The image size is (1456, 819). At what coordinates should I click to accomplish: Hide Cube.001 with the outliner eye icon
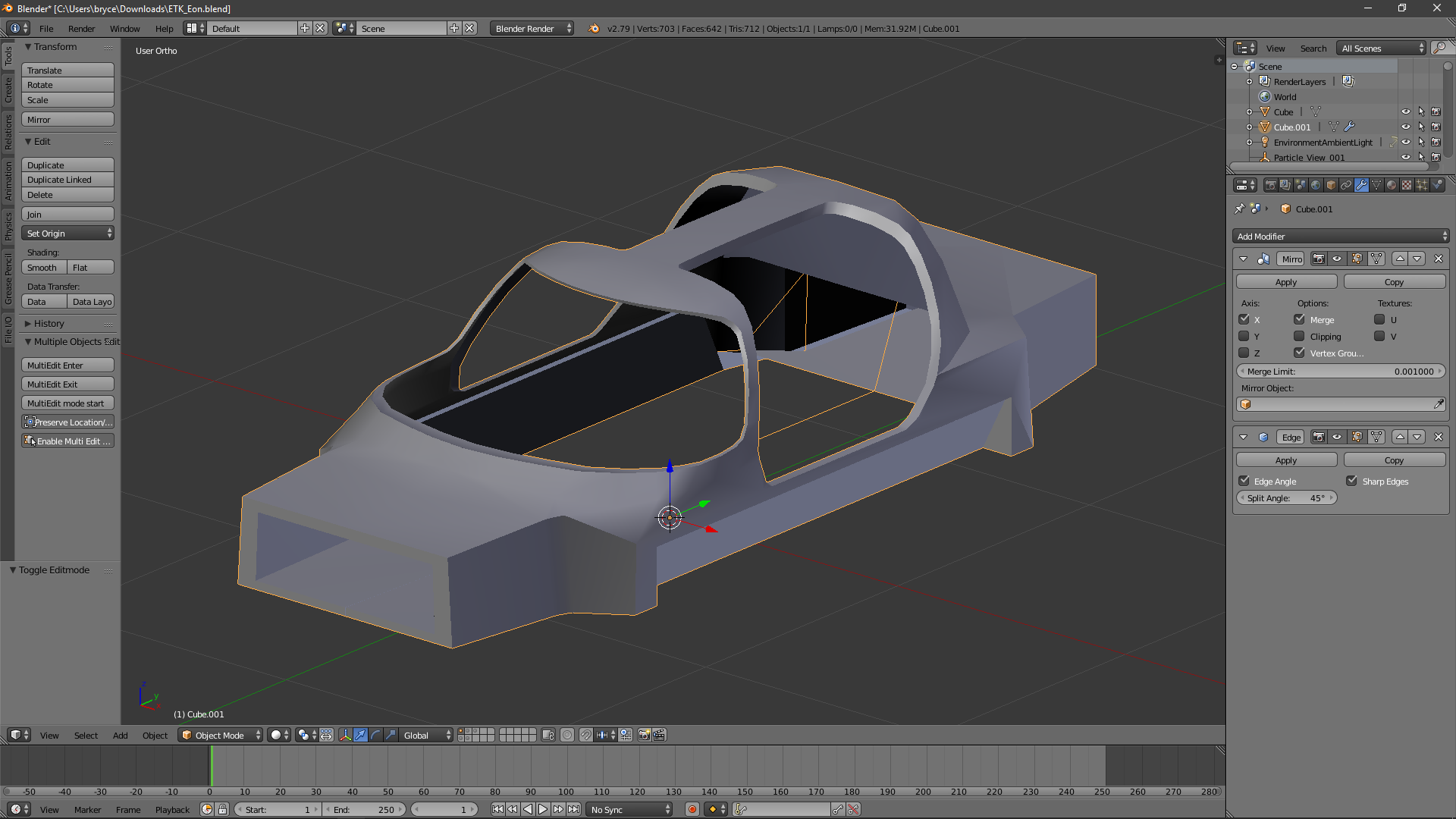(x=1405, y=127)
